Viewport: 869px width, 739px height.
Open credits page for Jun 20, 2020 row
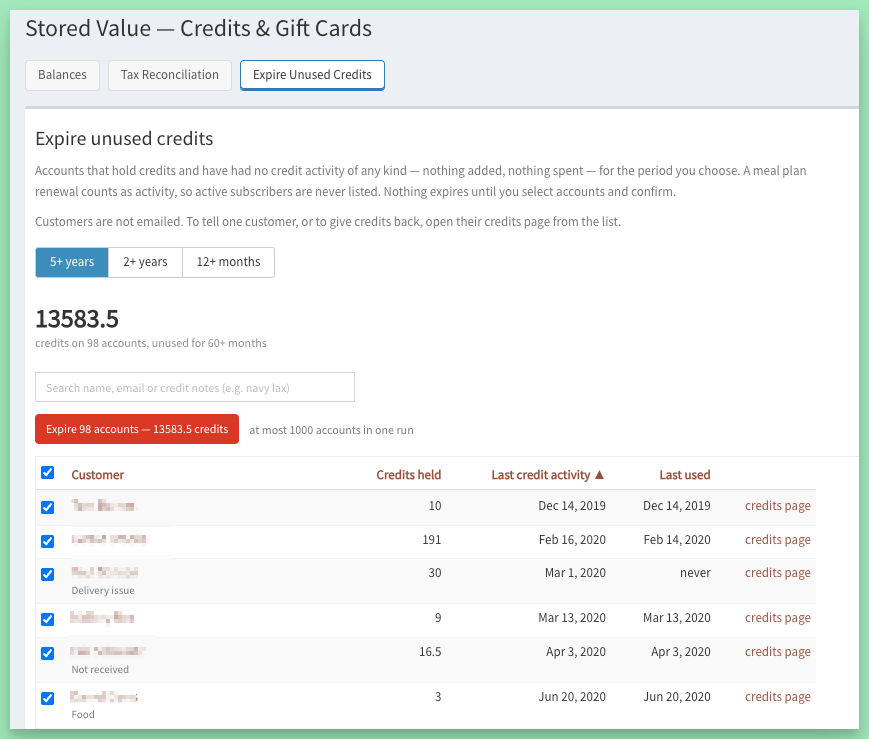[x=778, y=696]
